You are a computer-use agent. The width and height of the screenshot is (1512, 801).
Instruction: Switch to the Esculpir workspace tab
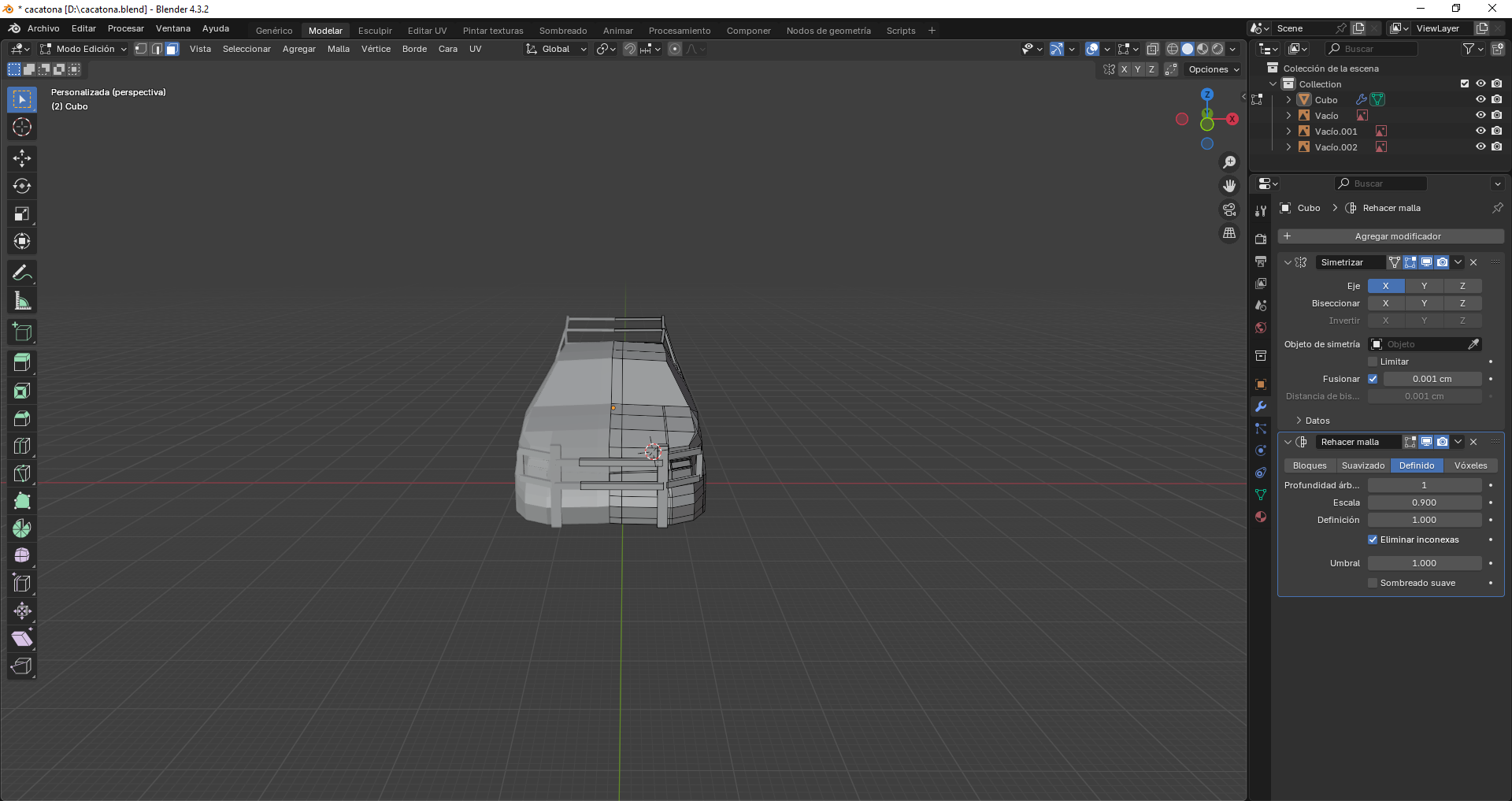pyautogui.click(x=375, y=31)
